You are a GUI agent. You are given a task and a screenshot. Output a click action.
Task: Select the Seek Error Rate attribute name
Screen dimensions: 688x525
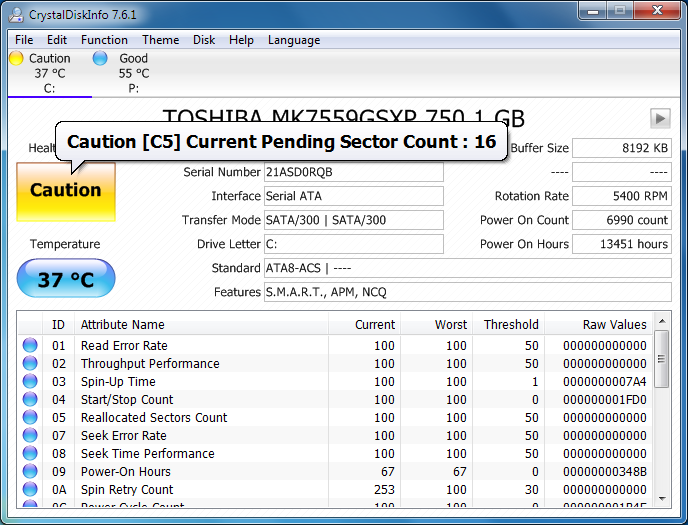pyautogui.click(x=124, y=436)
